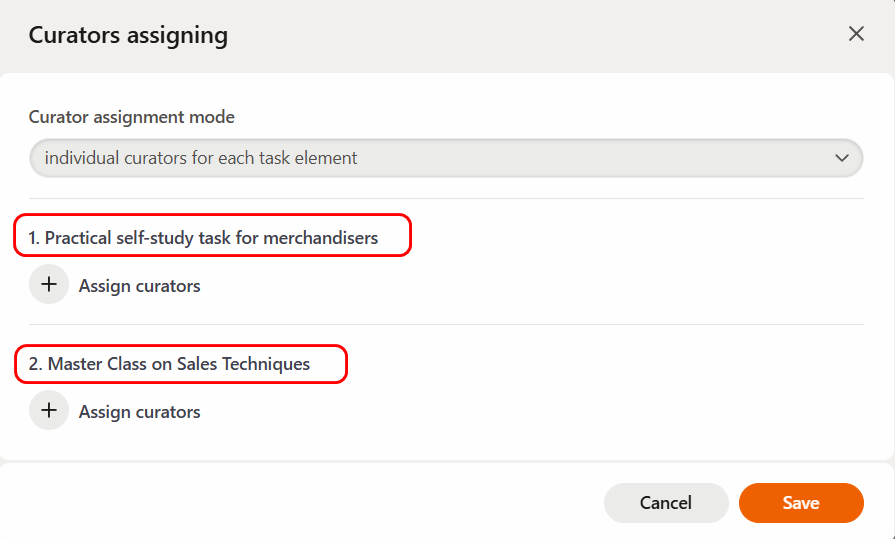Viewport: 895px width, 539px height.
Task: Click 'Assign curators' text for the Master Class
Action: click(139, 412)
